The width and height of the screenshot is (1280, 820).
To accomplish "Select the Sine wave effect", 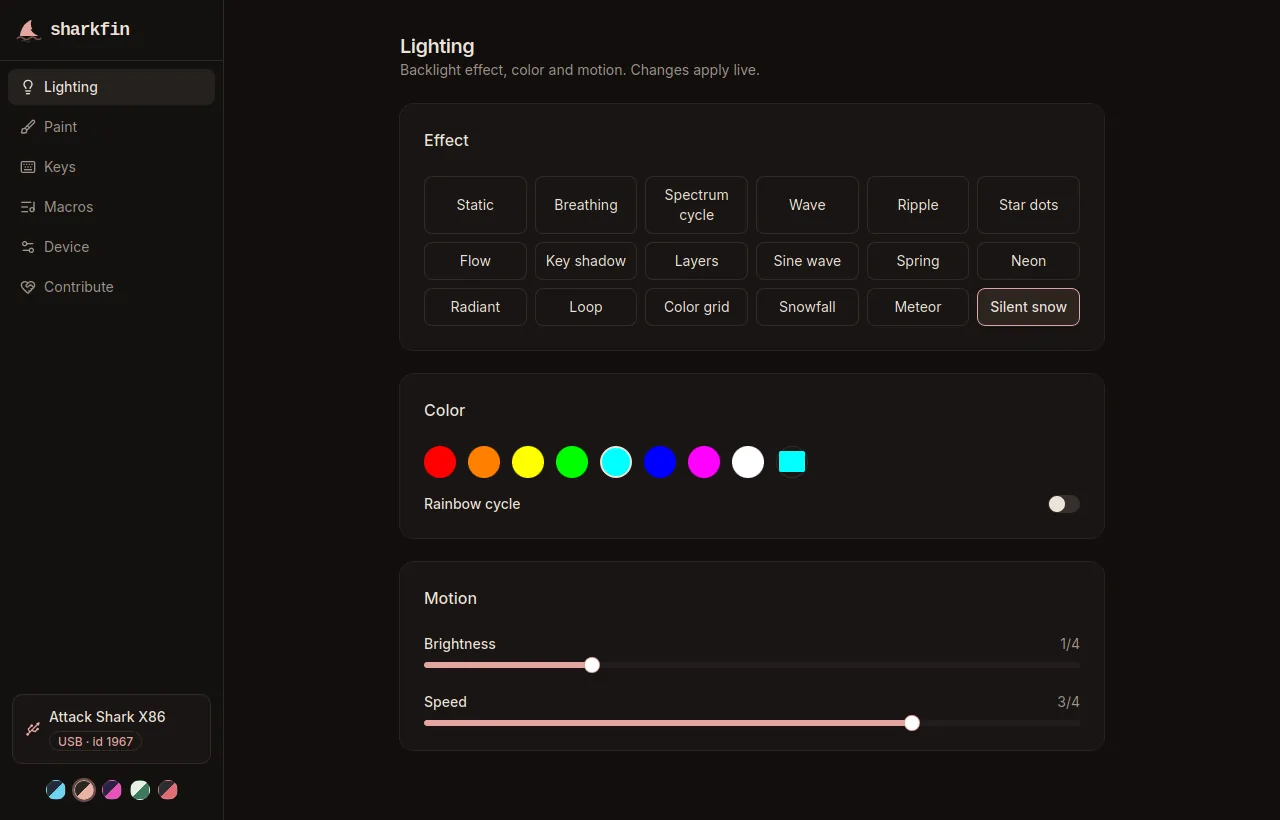I will coord(807,261).
